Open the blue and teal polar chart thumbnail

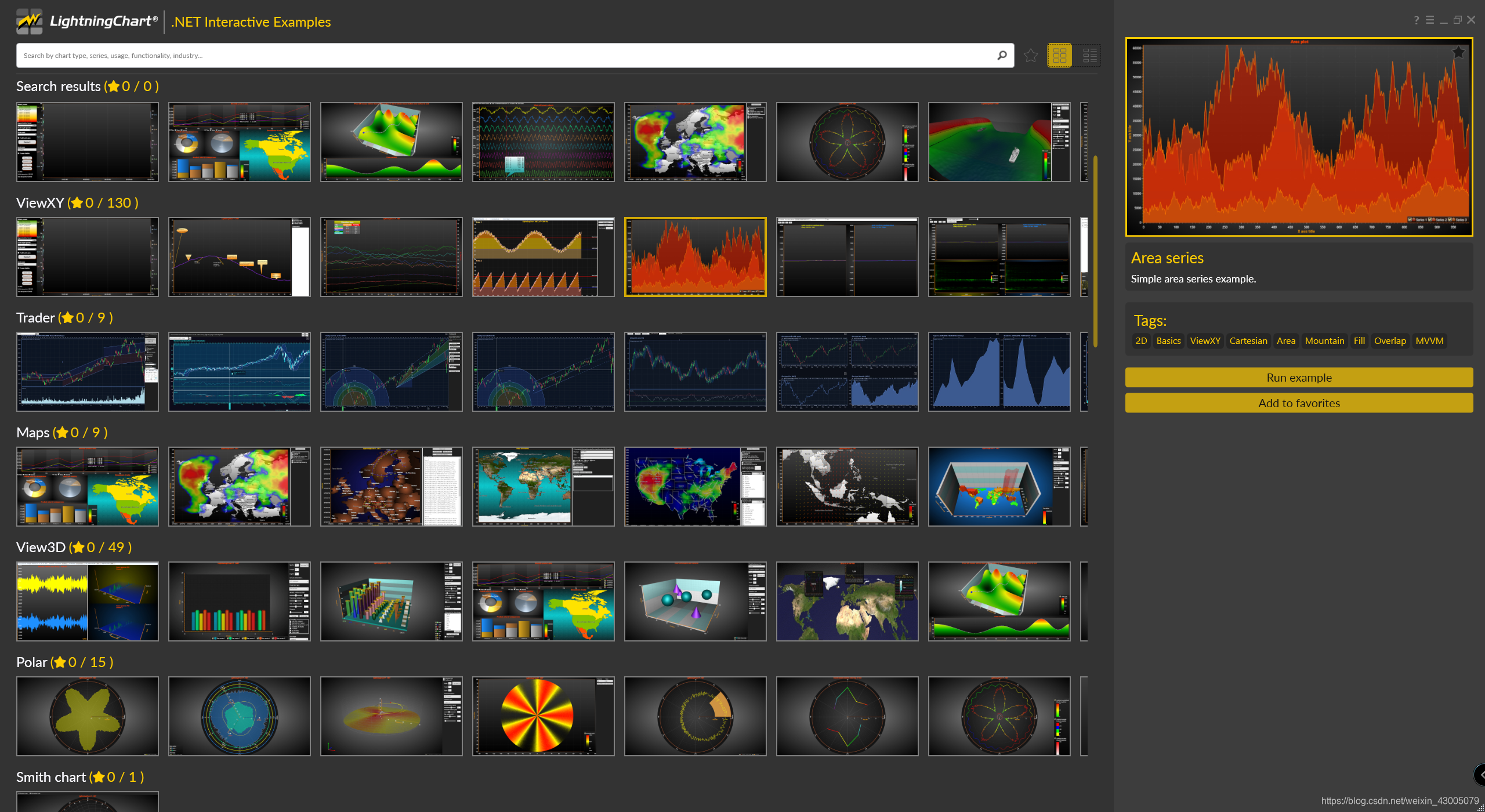240,716
